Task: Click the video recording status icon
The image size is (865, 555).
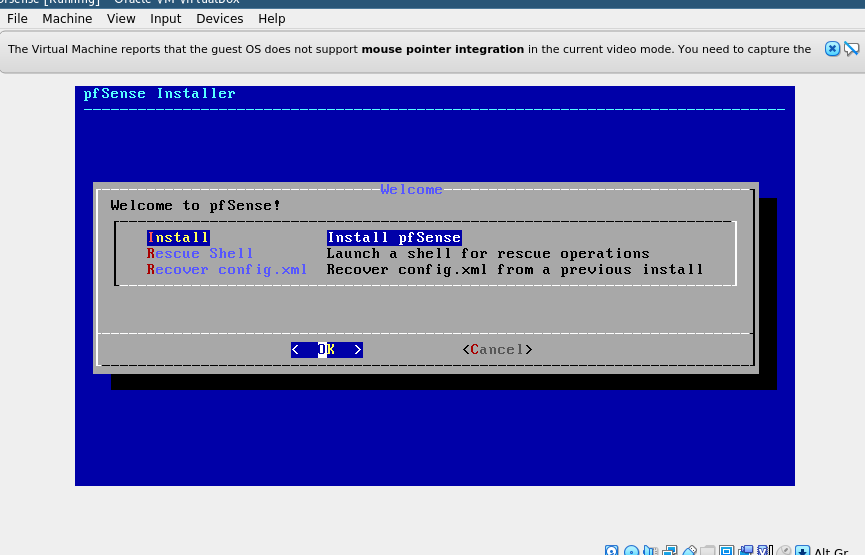Action: click(x=746, y=551)
